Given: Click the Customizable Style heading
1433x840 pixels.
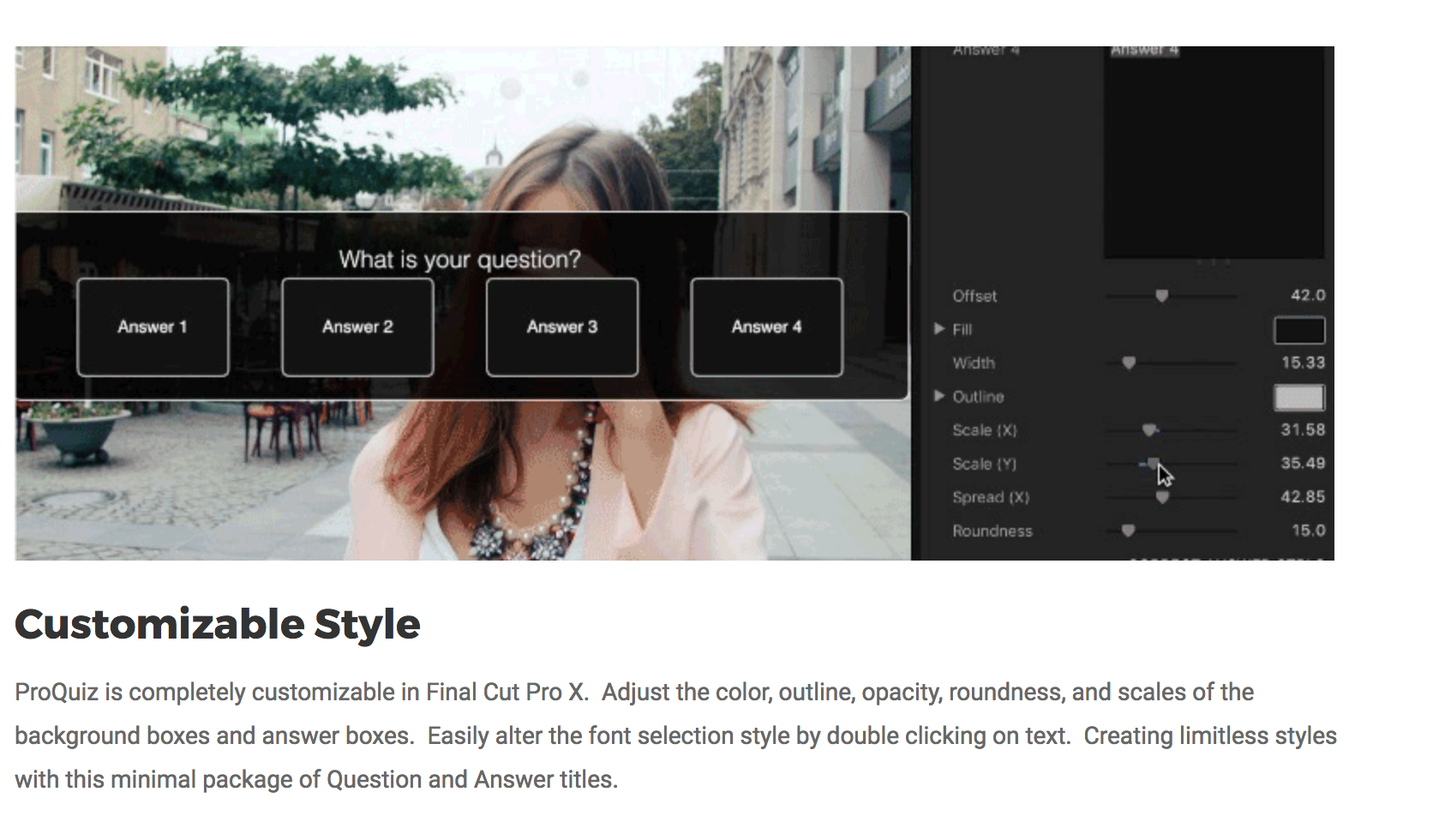Looking at the screenshot, I should pyautogui.click(x=217, y=624).
